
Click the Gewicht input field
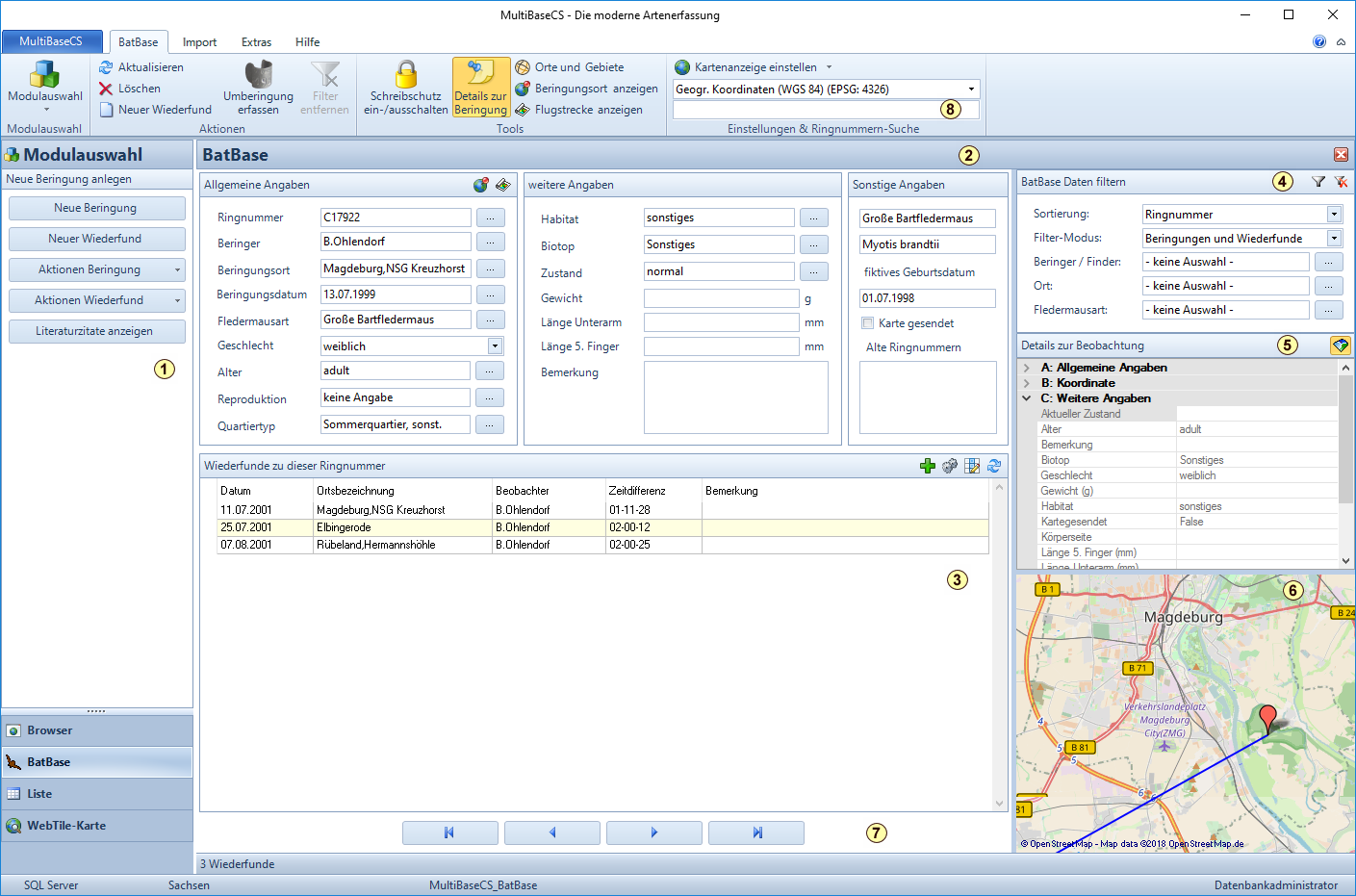coord(721,298)
